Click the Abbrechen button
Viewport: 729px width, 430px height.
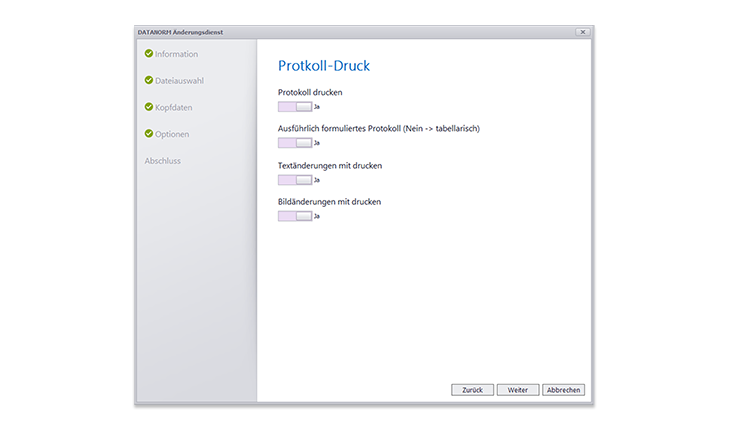click(563, 390)
